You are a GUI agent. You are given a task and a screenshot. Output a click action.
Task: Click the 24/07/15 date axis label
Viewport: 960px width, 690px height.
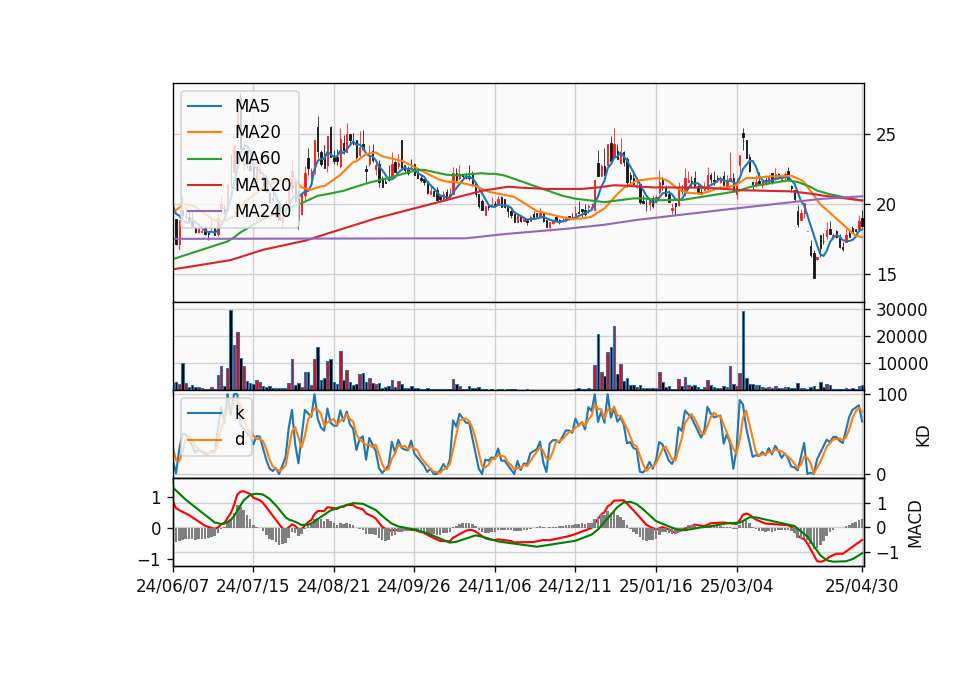(253, 586)
